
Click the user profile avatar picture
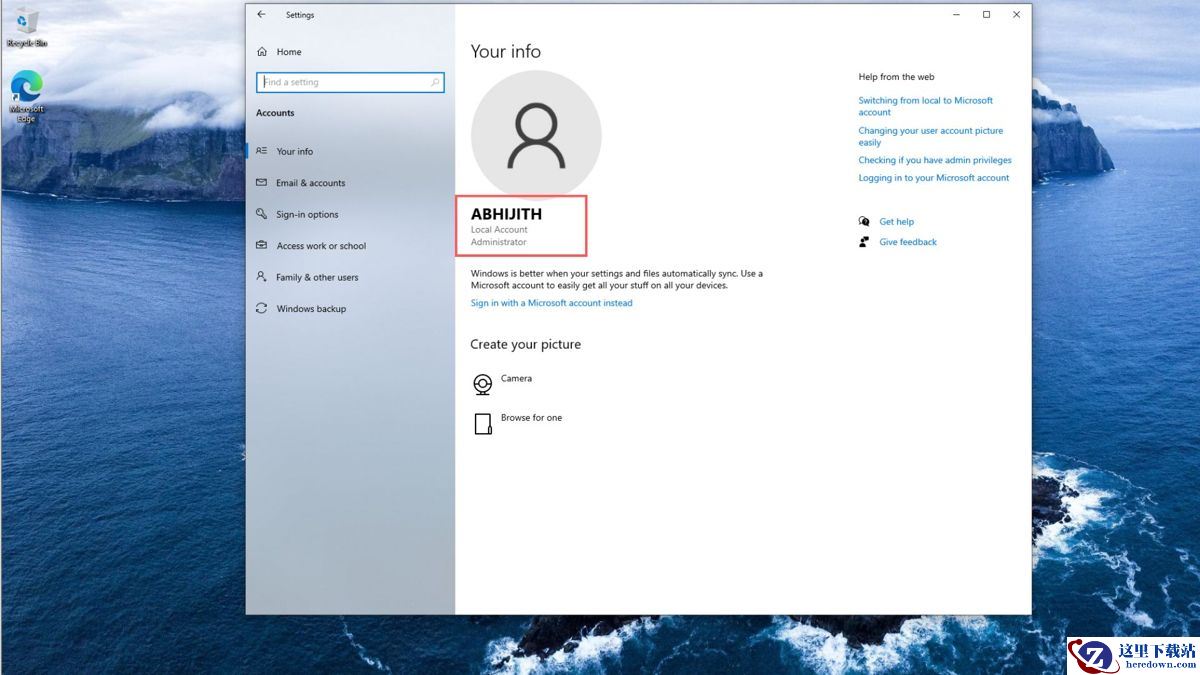pos(536,136)
